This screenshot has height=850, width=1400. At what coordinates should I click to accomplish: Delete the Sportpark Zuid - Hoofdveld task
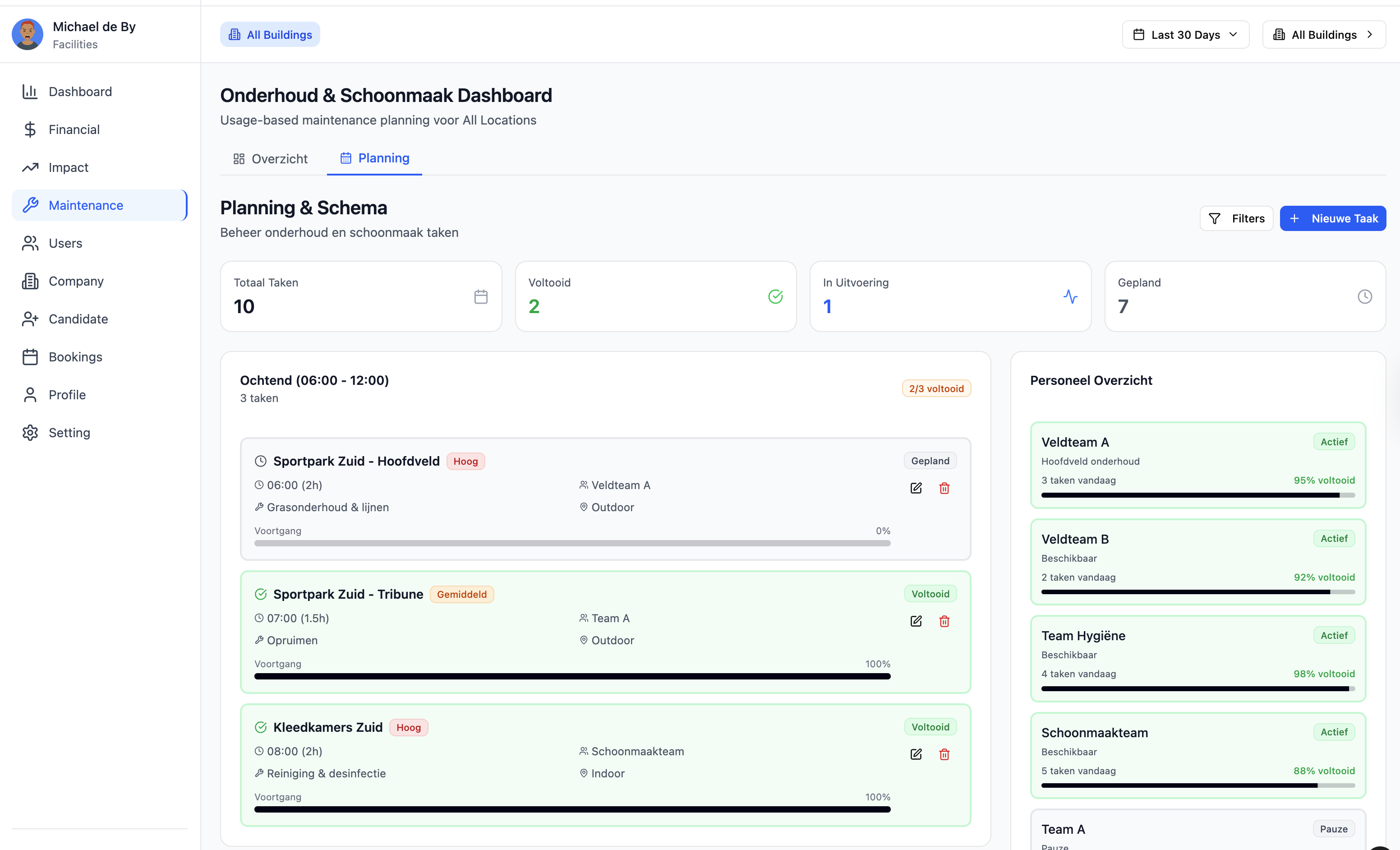944,488
